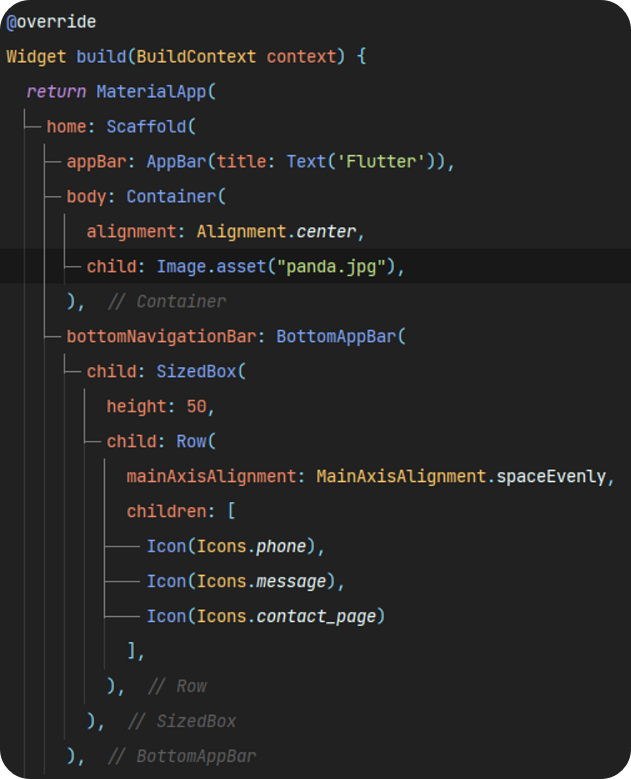Click 'mainAxisAlignment' property name
The image size is (631, 779).
tap(211, 477)
